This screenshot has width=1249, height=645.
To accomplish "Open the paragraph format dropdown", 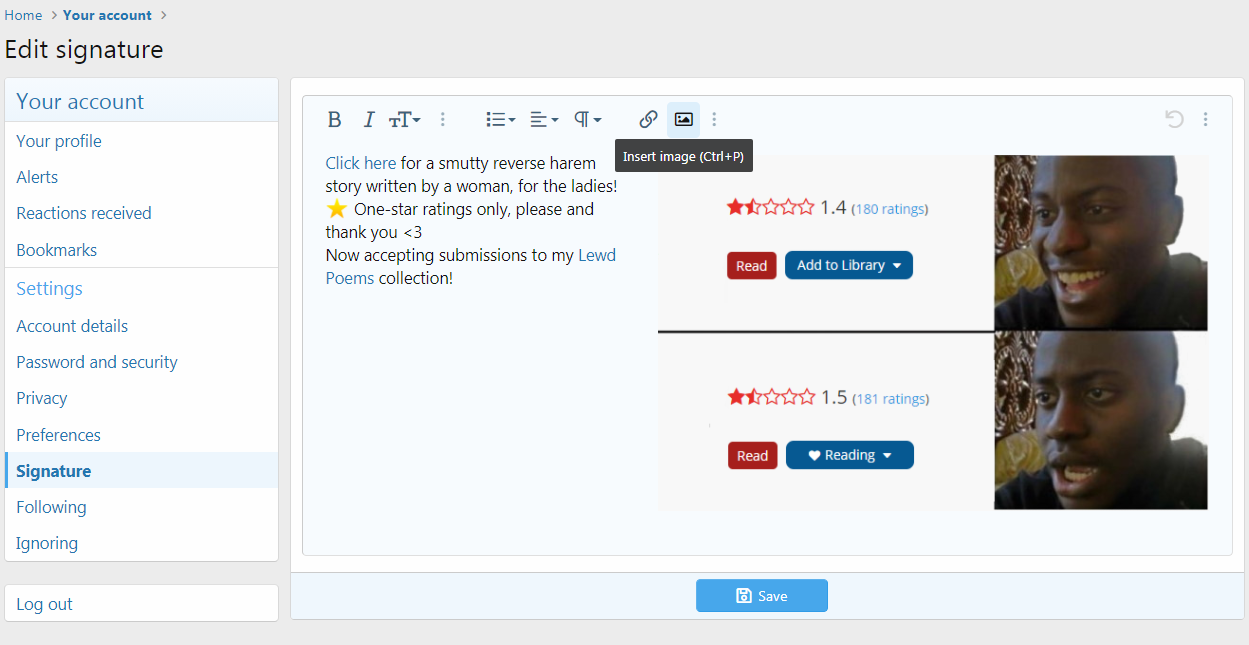I will (x=587, y=120).
